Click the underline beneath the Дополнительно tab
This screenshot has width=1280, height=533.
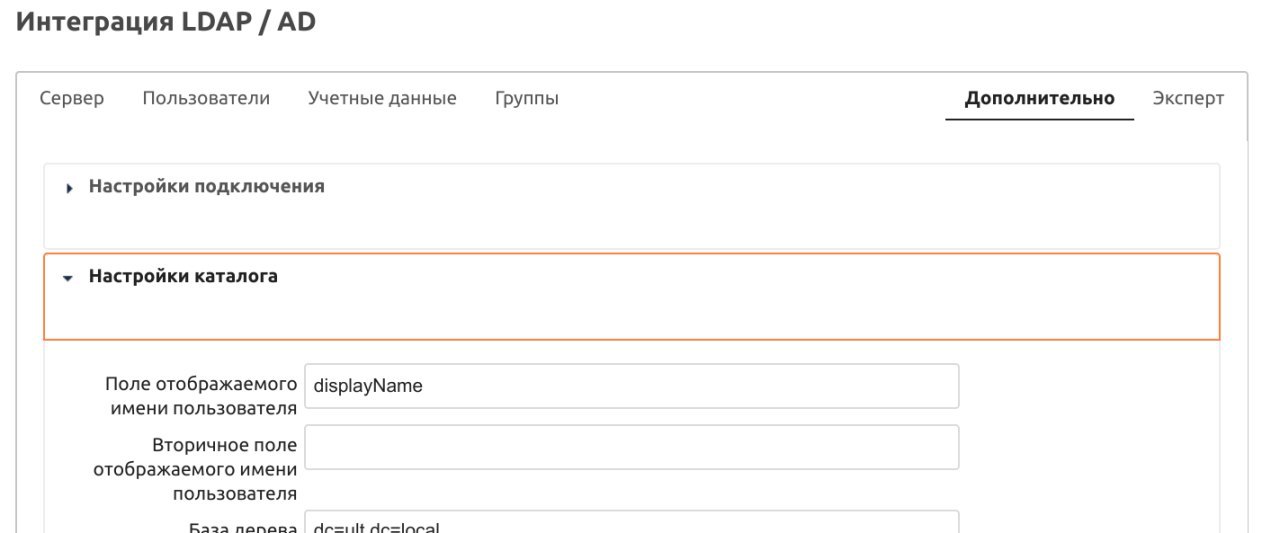tap(1039, 119)
